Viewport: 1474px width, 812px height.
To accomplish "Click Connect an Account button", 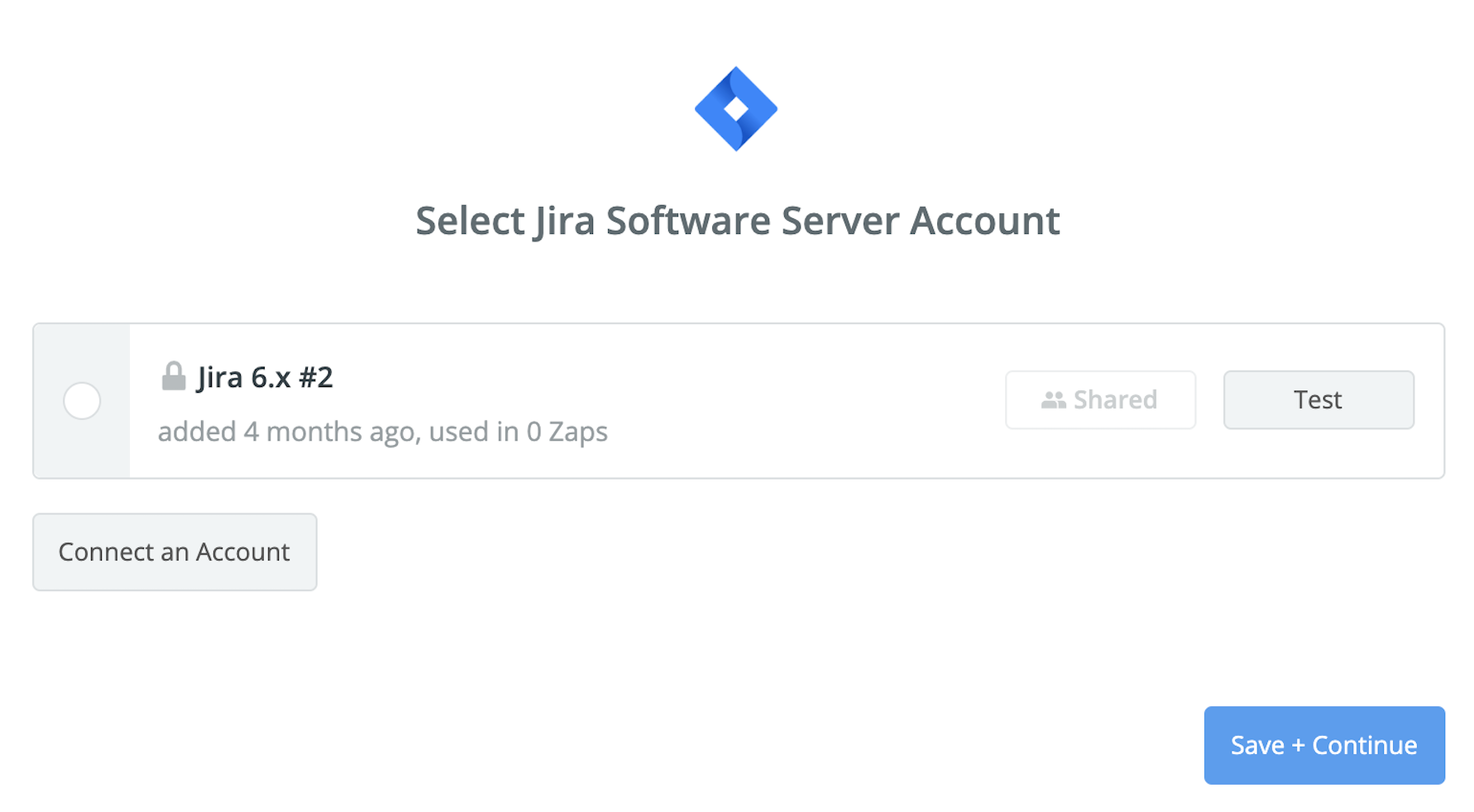I will click(175, 552).
